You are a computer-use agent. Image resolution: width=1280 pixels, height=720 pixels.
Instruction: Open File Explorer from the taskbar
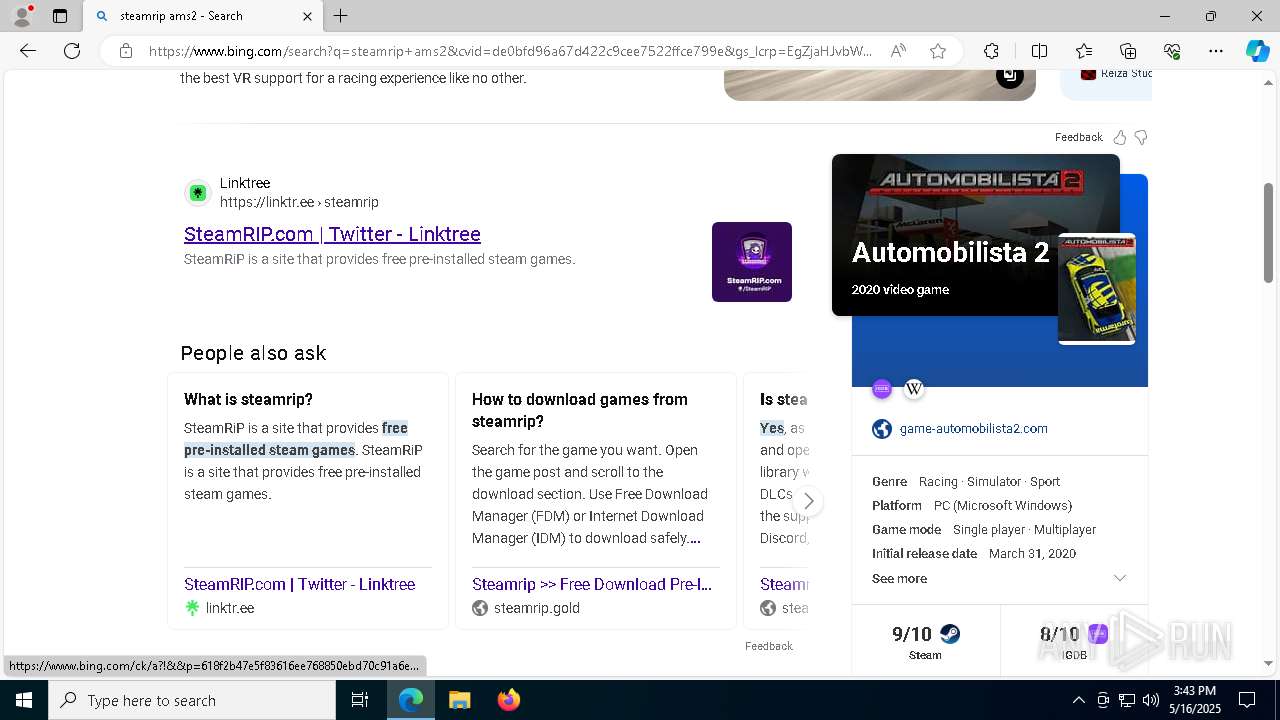tap(459, 700)
